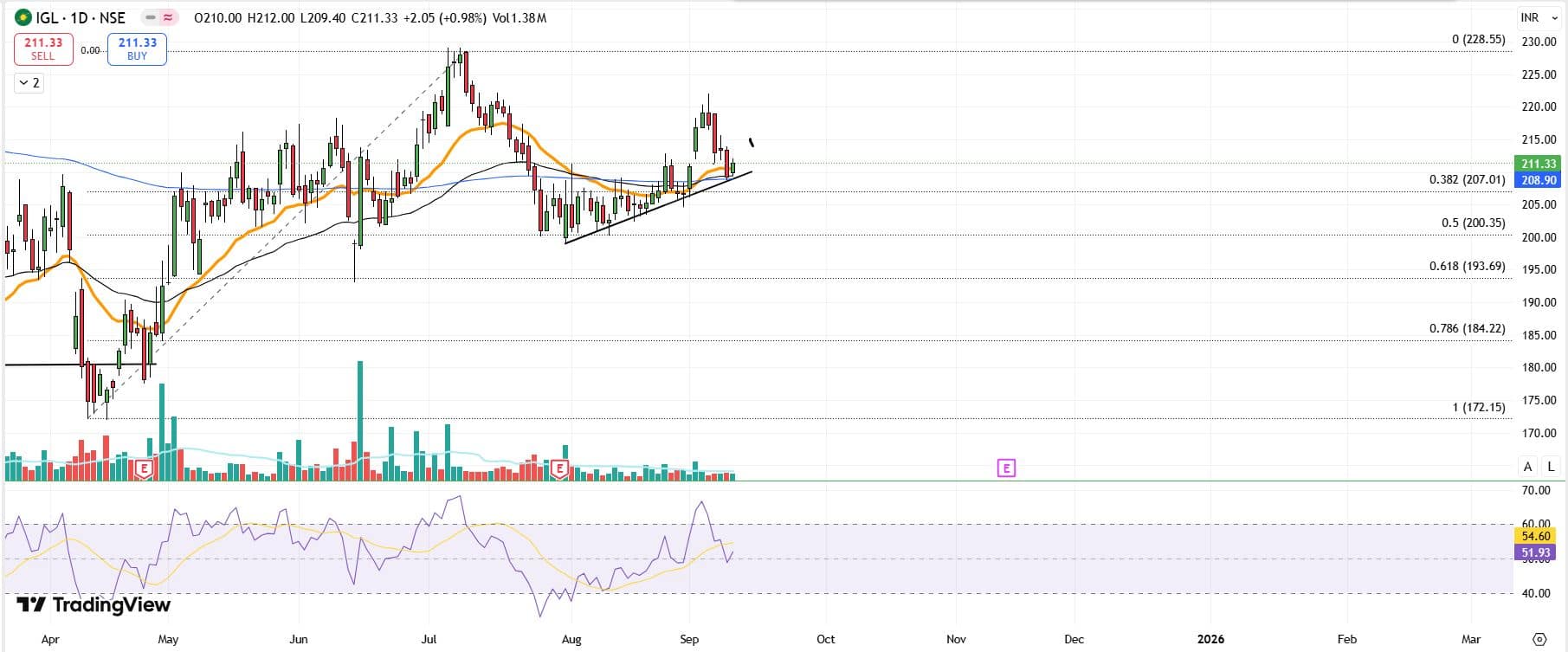Viewport: 1568px width, 652px height.
Task: Open the INR currency dropdown
Action: [1539, 17]
